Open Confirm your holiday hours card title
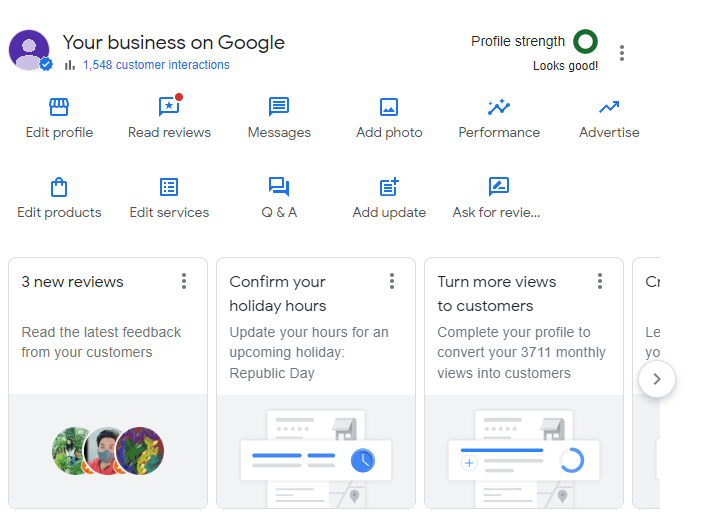This screenshot has height=512, width=721. (278, 293)
